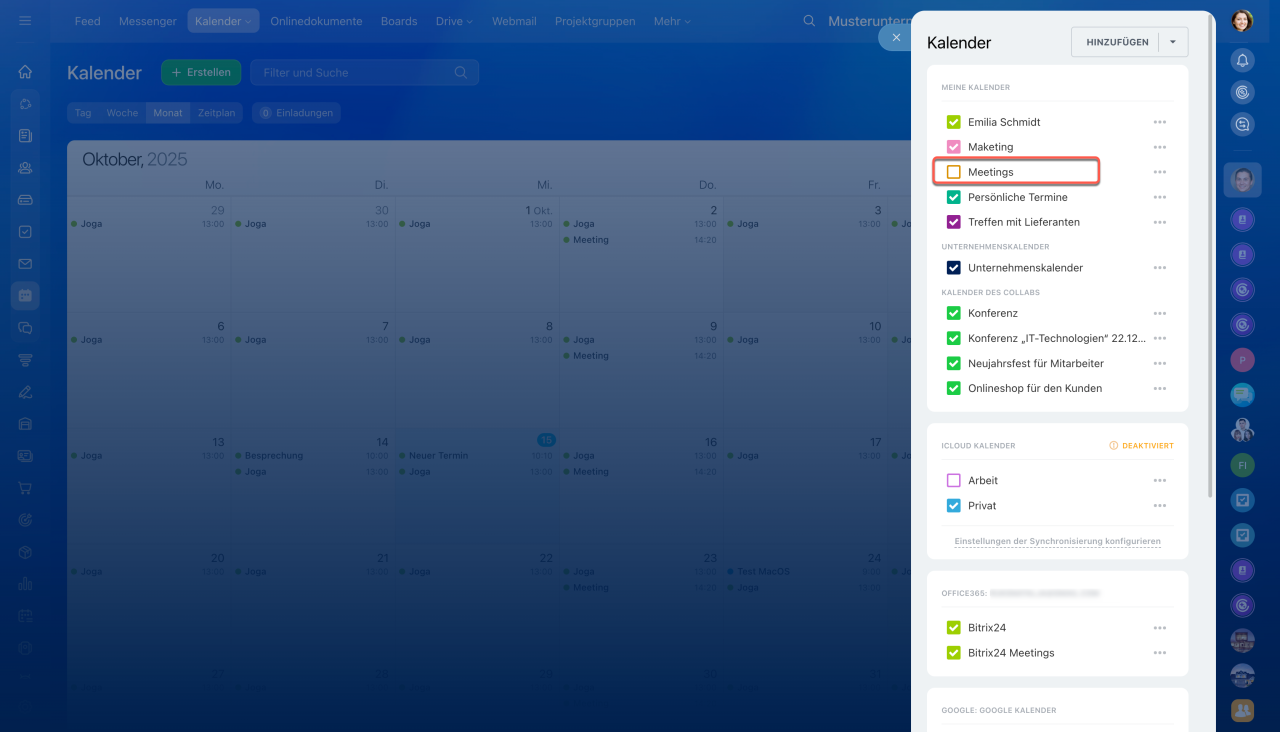Expand the Hinzufügen dropdown arrow
1280x732 pixels.
coord(1173,42)
